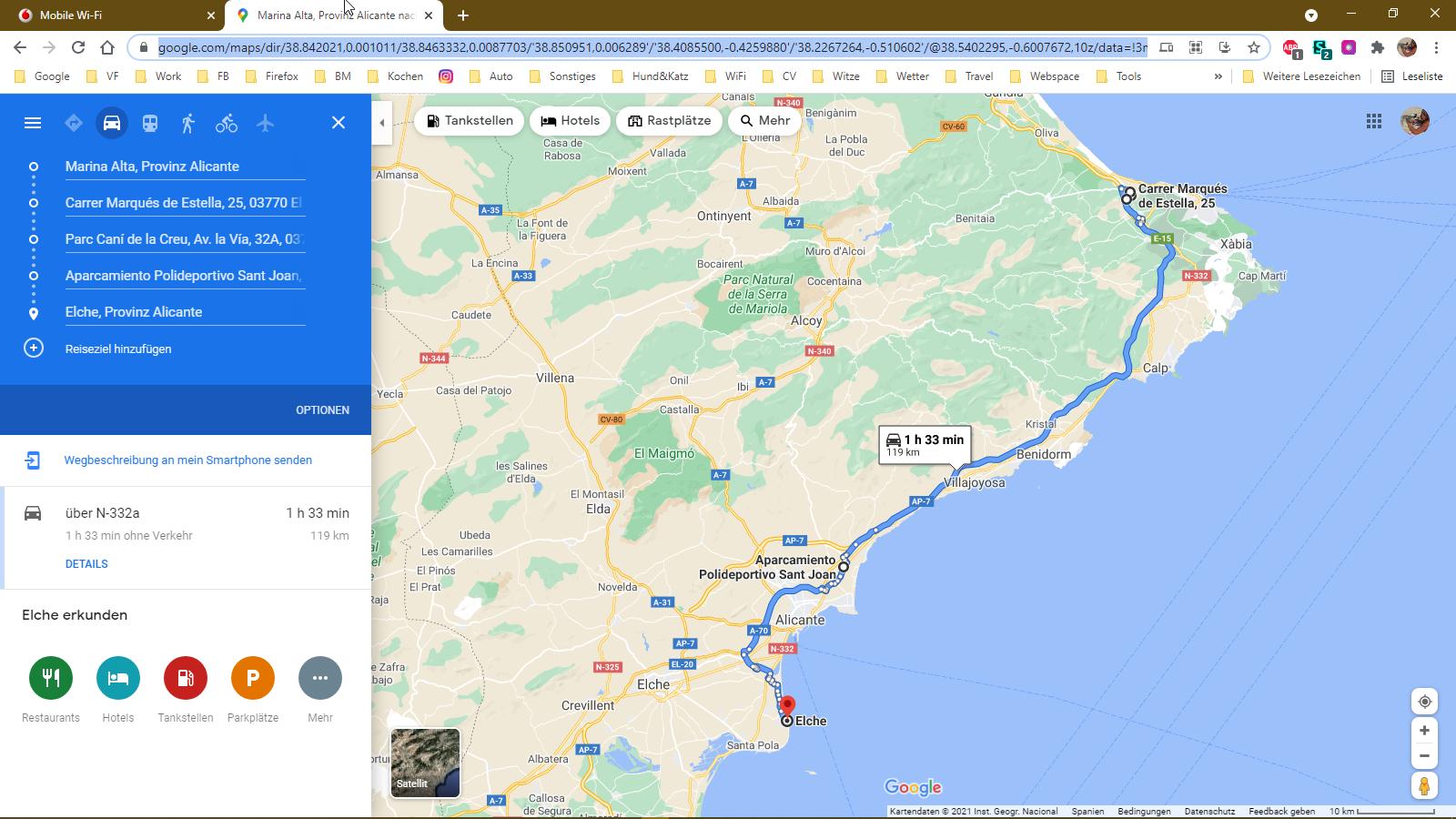Open the Google Maps hamburger menu

coord(33,123)
